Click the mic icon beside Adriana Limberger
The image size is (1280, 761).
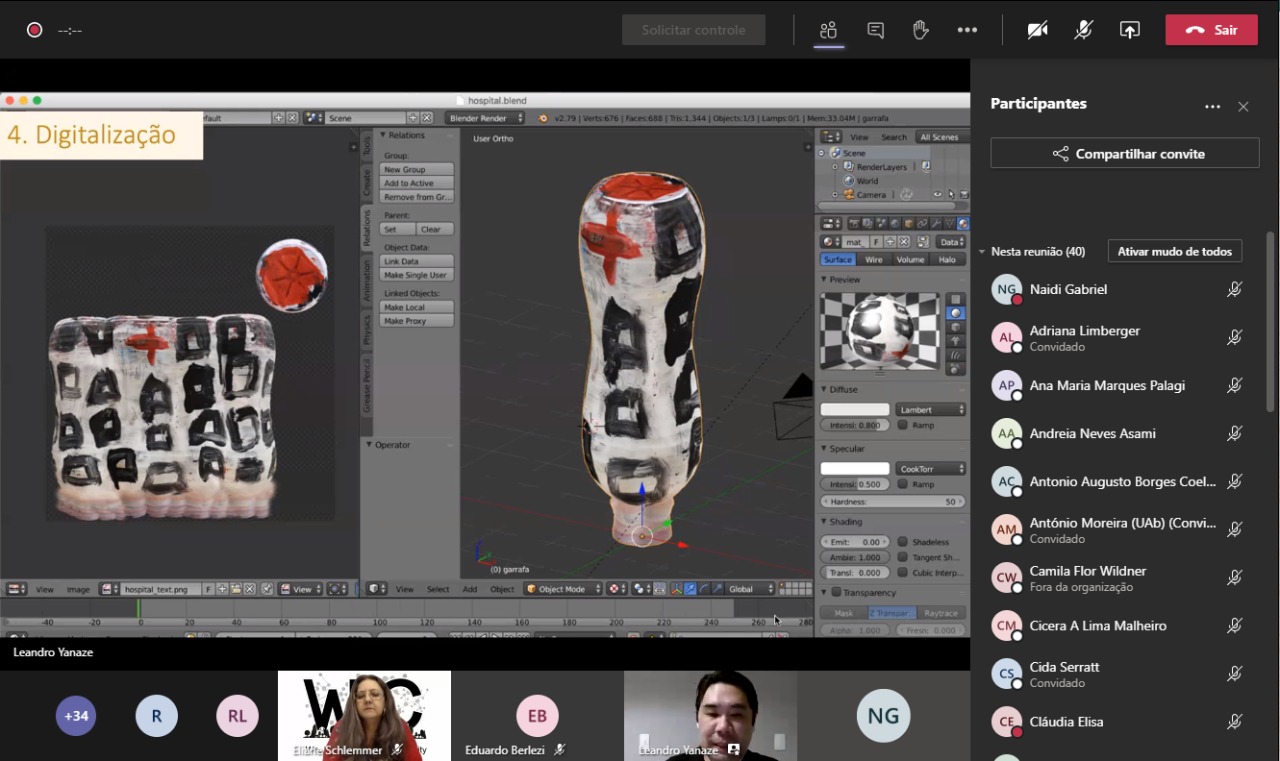[1235, 338]
